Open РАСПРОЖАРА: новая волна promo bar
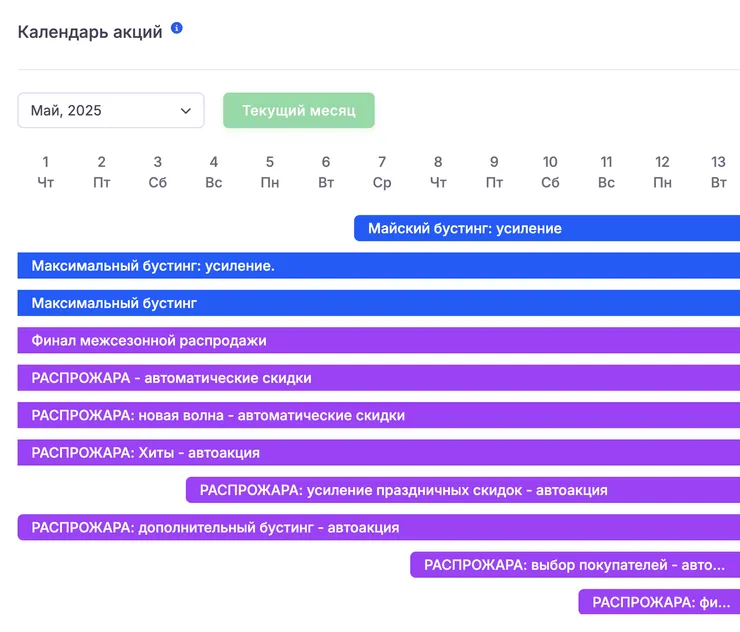 click(x=379, y=415)
